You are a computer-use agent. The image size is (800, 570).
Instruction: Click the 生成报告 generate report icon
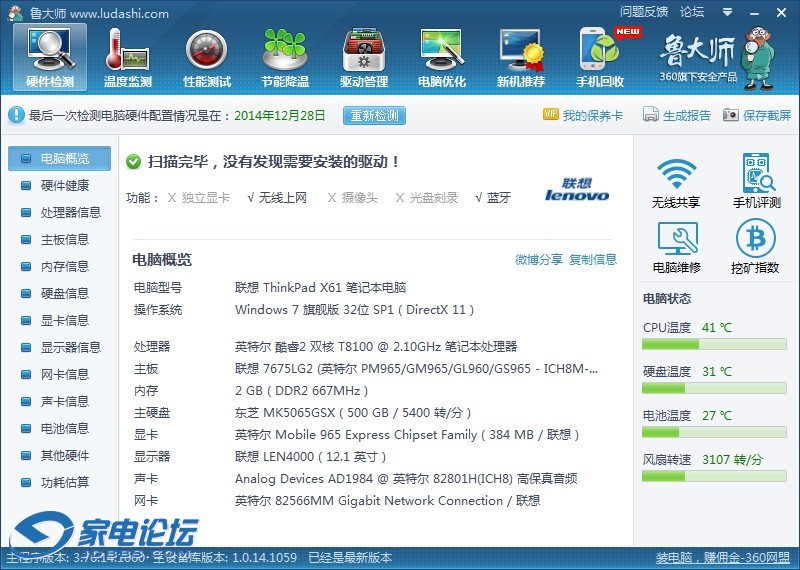[x=651, y=114]
